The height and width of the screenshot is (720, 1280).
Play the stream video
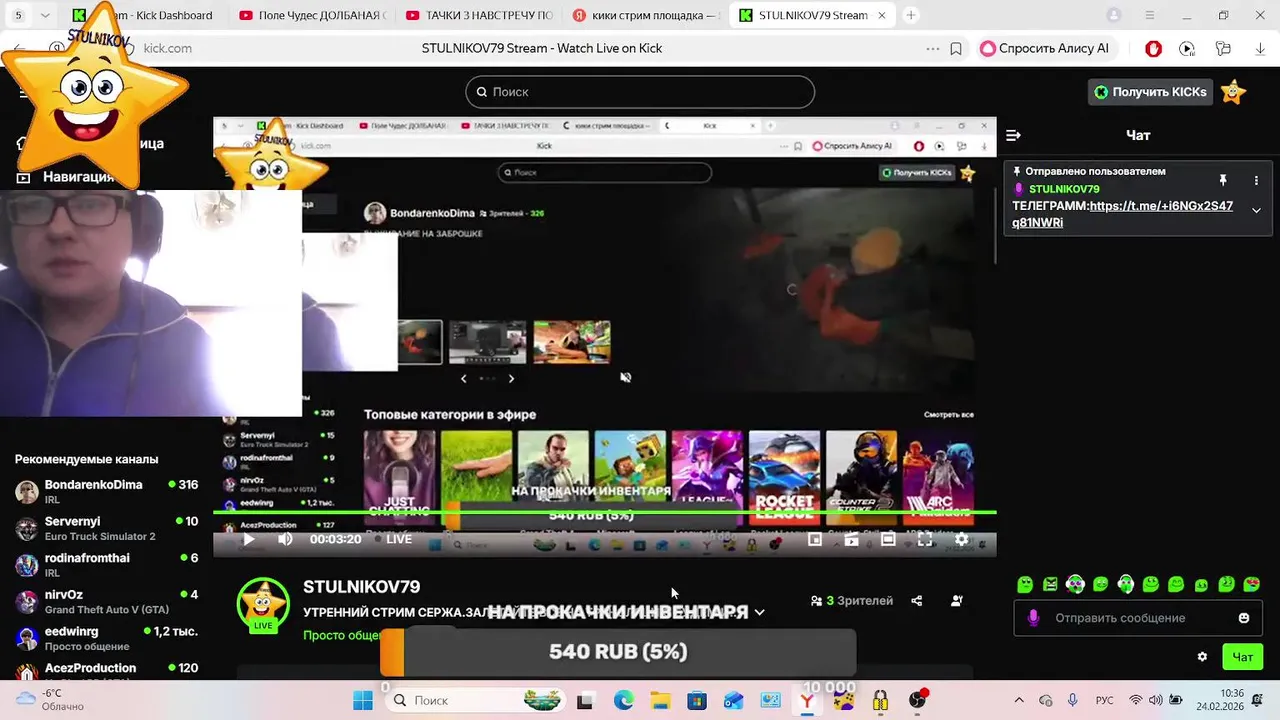coord(249,539)
